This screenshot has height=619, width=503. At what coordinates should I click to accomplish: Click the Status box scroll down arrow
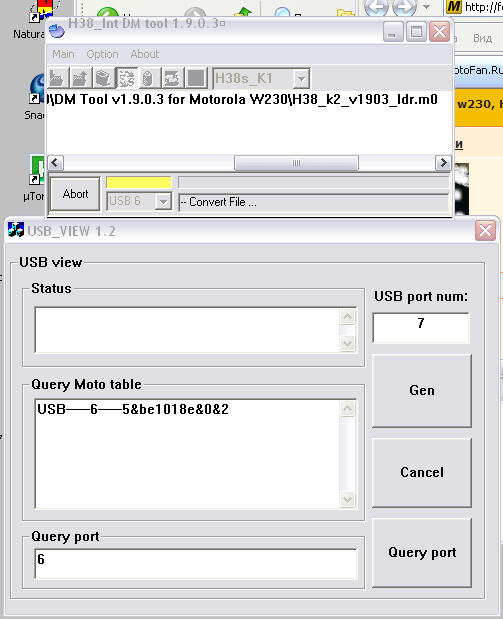click(347, 343)
